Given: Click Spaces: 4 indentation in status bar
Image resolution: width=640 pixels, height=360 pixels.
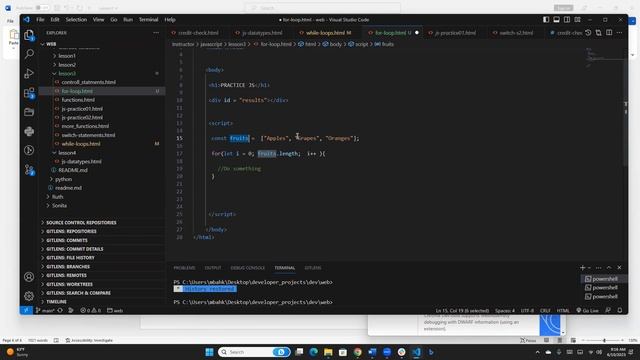Looking at the screenshot, I should [x=505, y=311].
